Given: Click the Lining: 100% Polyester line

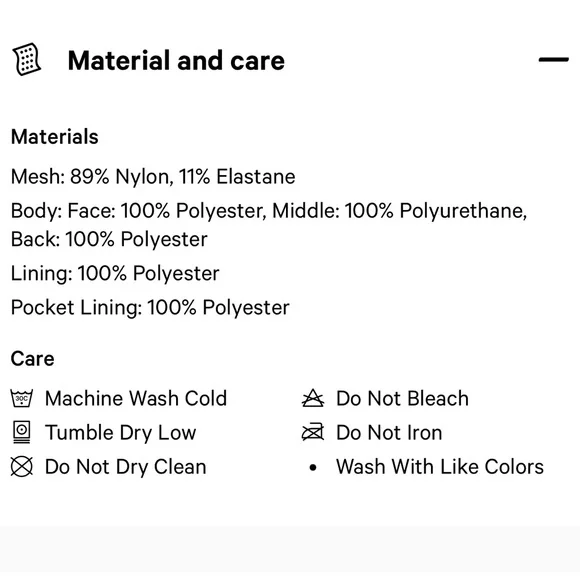Looking at the screenshot, I should tap(115, 274).
